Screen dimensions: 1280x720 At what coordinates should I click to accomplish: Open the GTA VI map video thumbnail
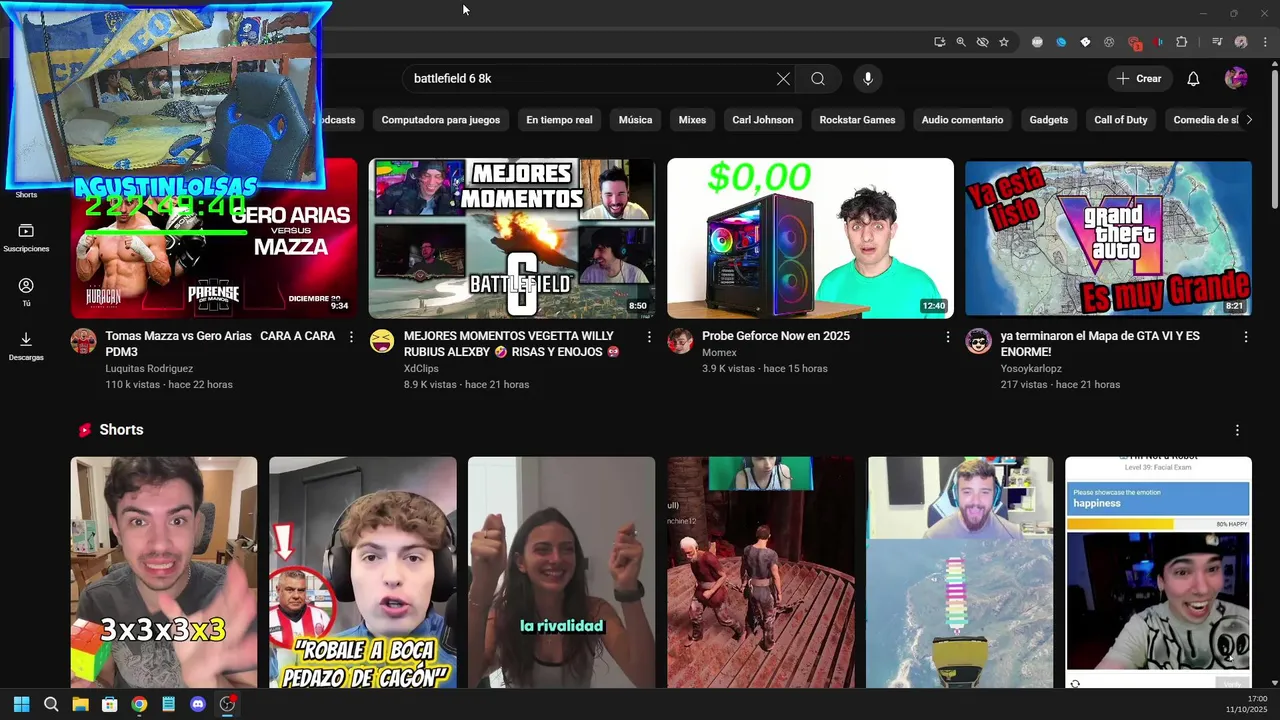tap(1108, 238)
